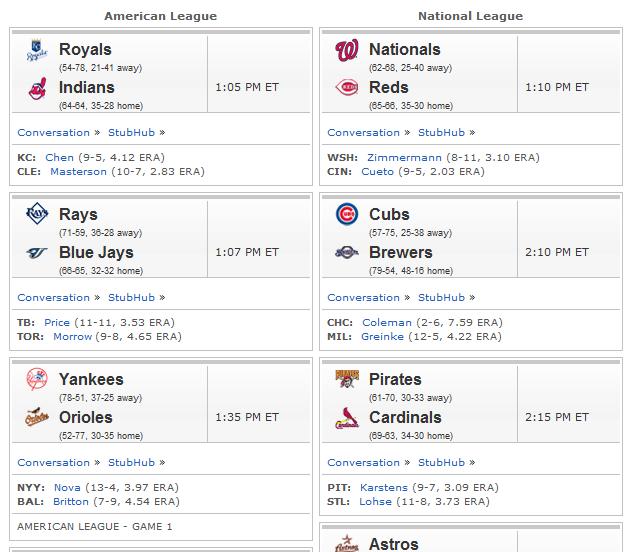Screen dimensions: 627x552
Task: Click the Milwaukee Brewers logo
Action: [347, 252]
